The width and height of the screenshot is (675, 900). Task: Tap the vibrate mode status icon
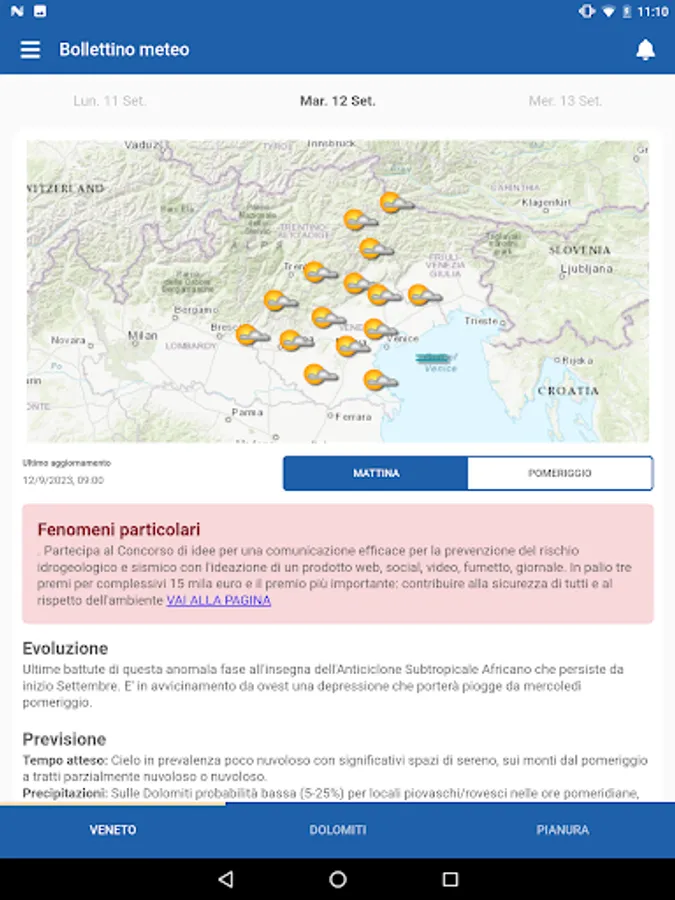pos(587,11)
